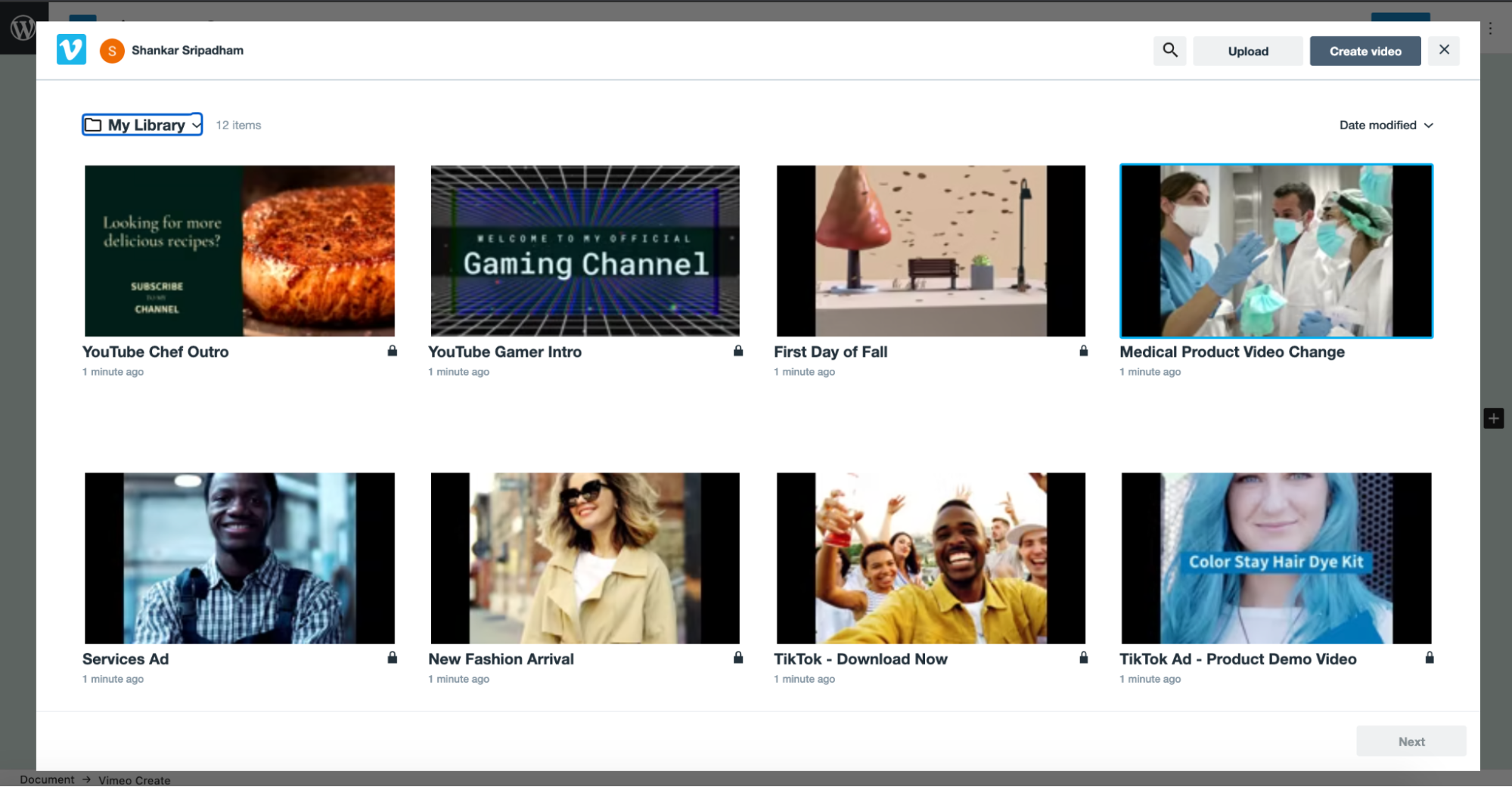Image resolution: width=1512 pixels, height=787 pixels.
Task: Select the New Fashion Arrival thumbnail
Action: click(585, 558)
